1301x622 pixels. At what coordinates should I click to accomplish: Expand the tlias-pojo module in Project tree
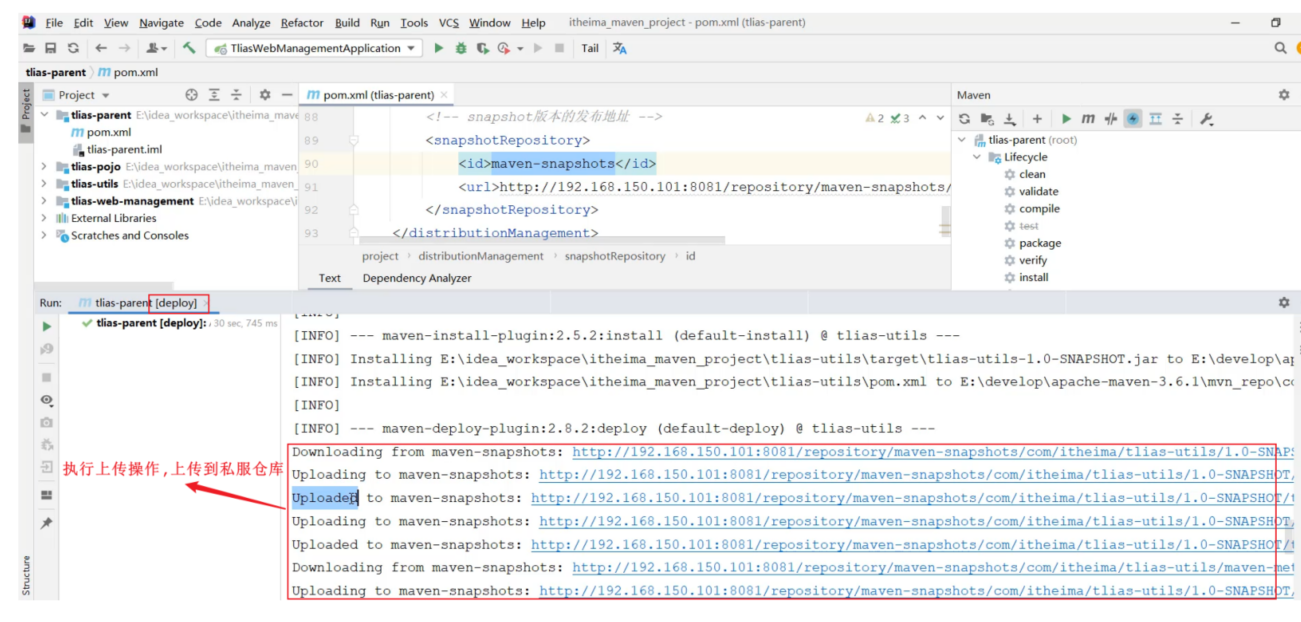44,167
